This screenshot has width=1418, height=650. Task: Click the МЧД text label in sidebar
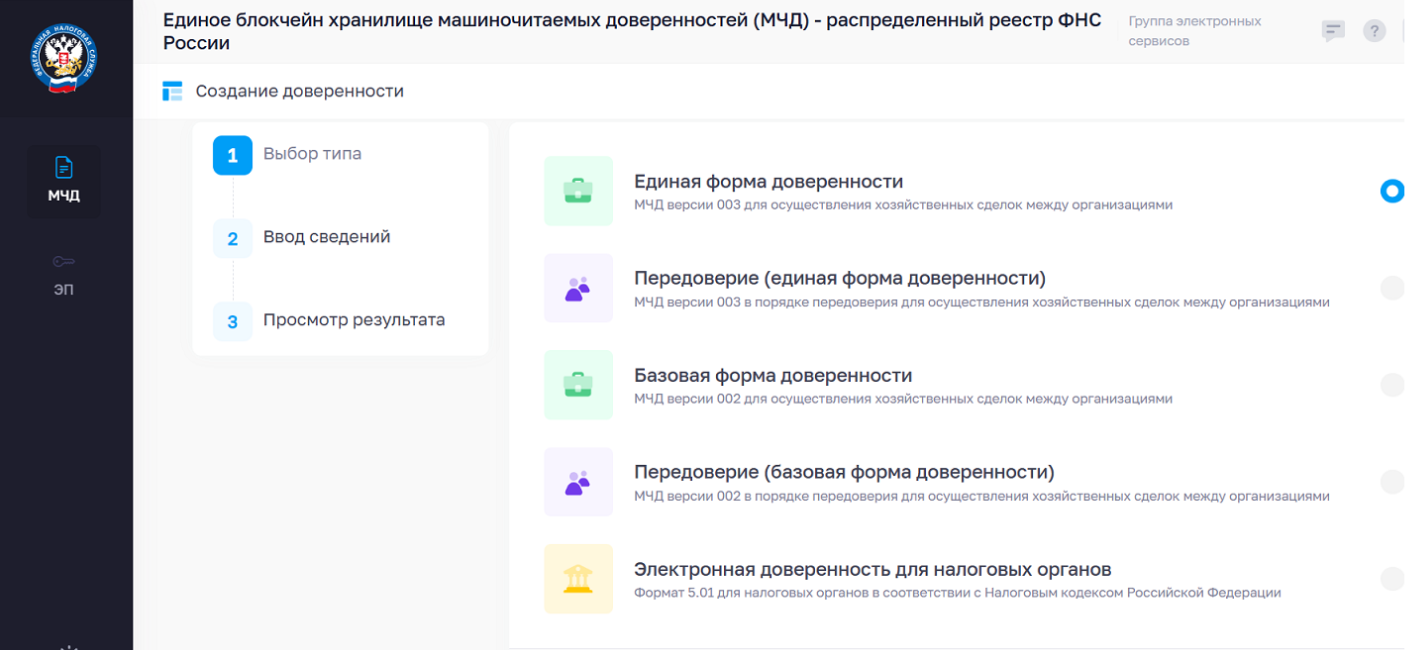[64, 196]
